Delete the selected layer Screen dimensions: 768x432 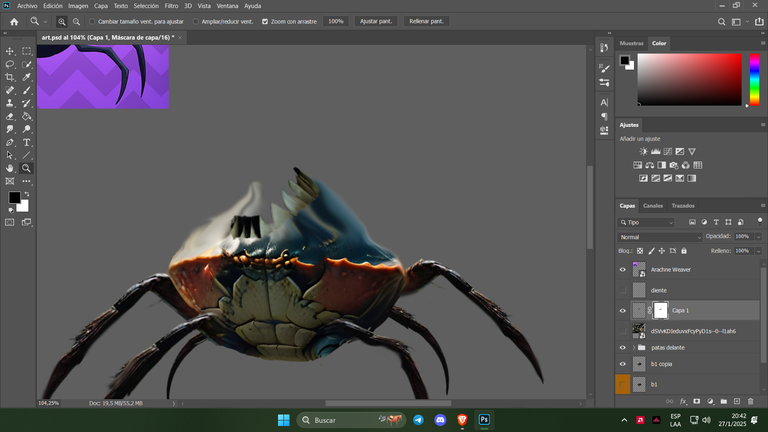point(750,401)
